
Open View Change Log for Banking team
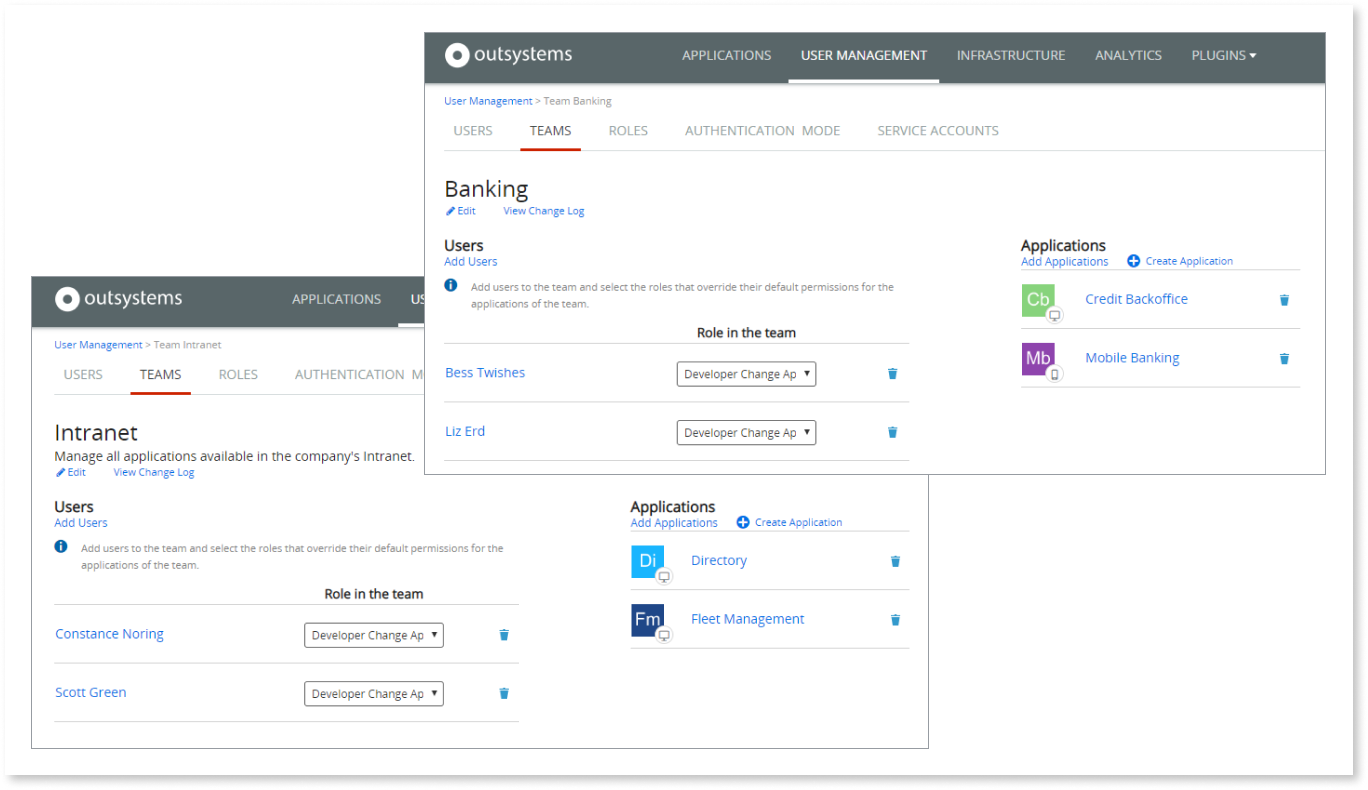(544, 211)
